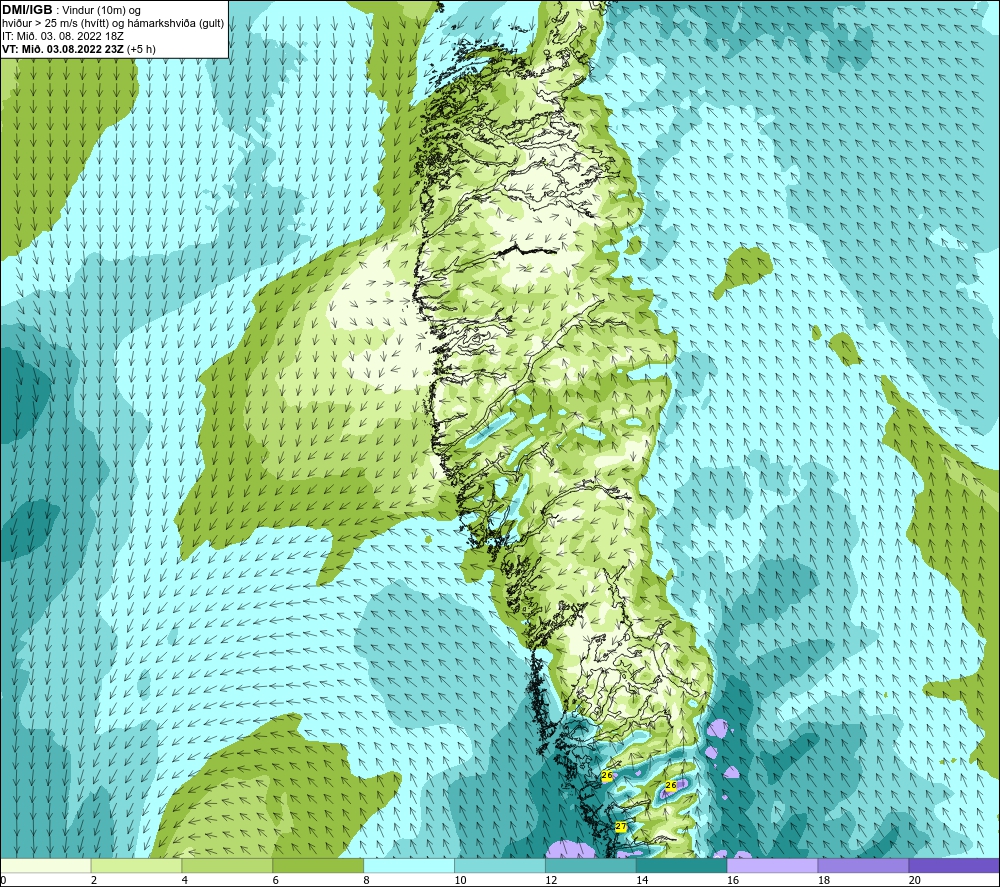Pick the 8–10 m/s pale cyan legend swatch
Viewport: 1000px width, 887px height.
(409, 865)
